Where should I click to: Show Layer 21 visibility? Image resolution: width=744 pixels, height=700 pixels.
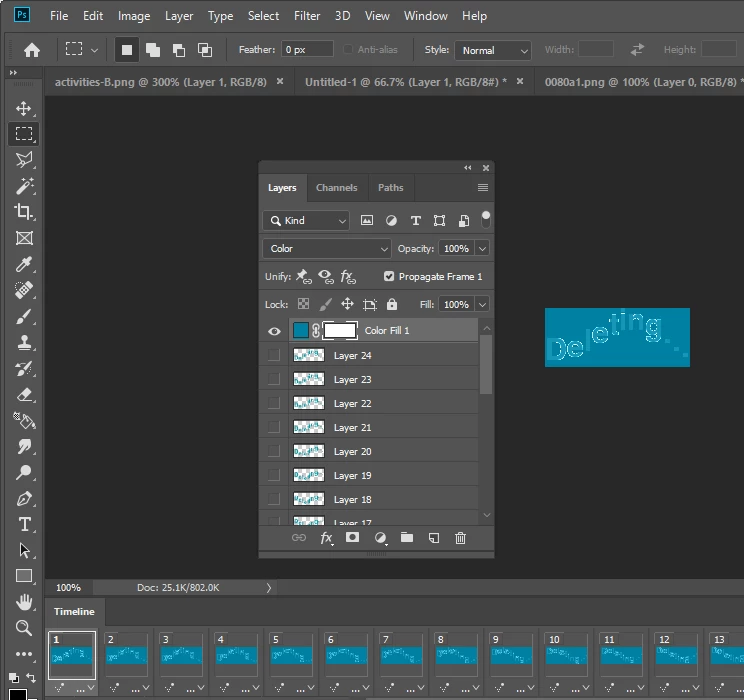274,427
